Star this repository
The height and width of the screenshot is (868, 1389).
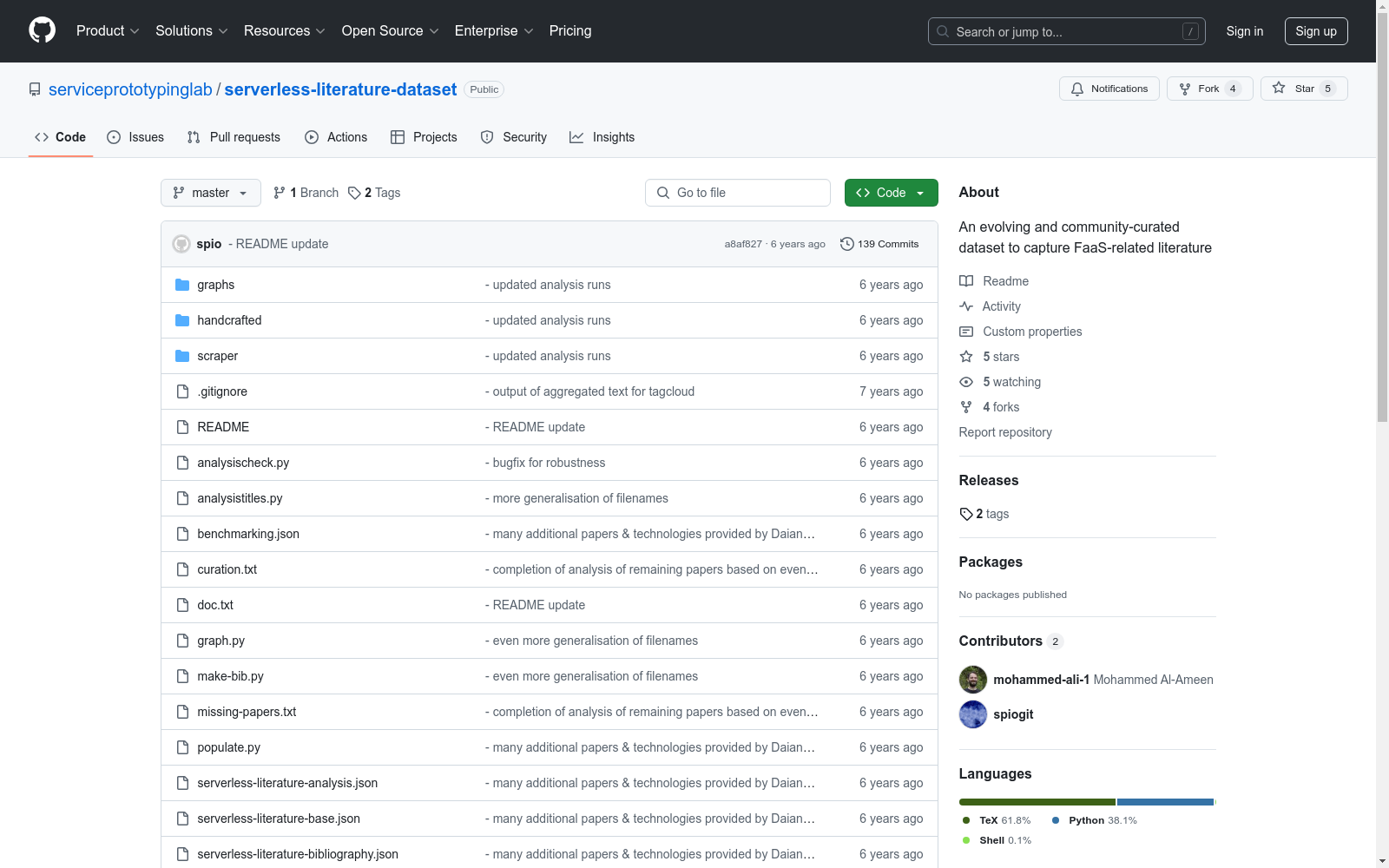[1304, 89]
